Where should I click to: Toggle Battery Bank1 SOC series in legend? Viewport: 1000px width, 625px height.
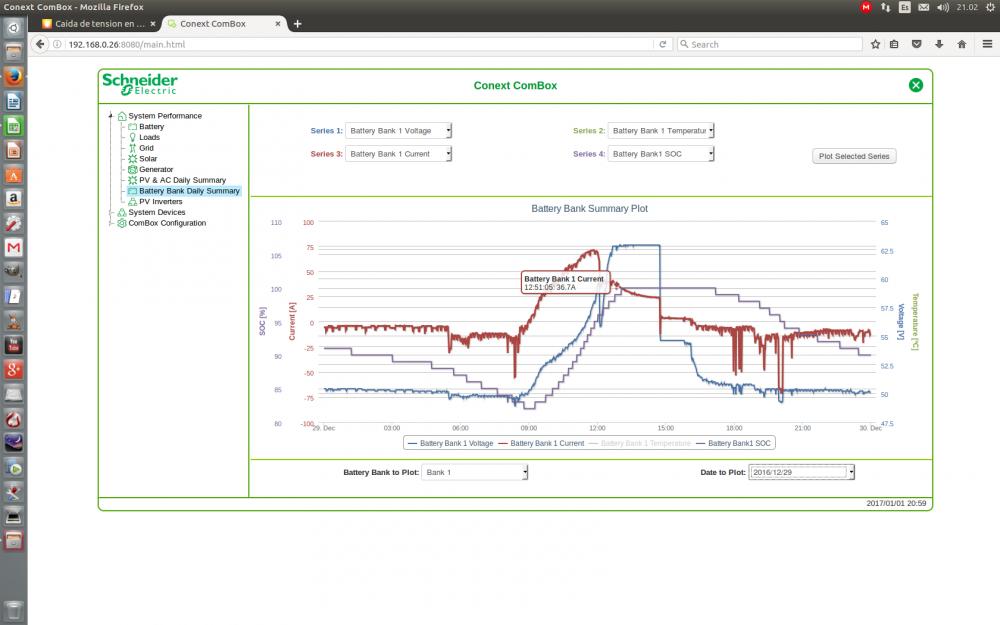pos(733,443)
